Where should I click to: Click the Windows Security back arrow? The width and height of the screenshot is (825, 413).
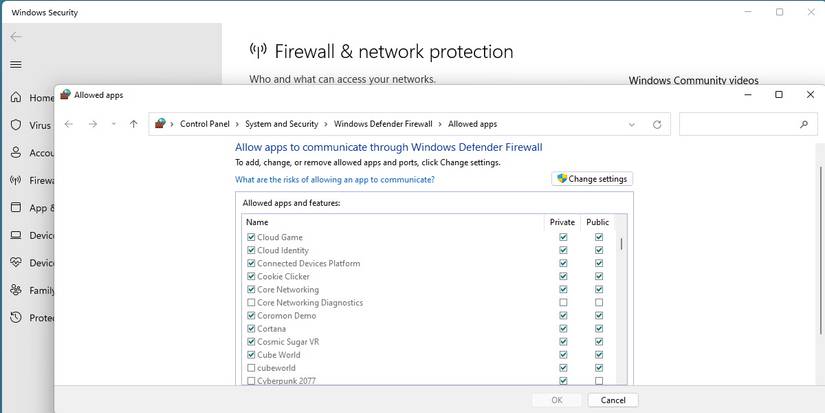[16, 37]
